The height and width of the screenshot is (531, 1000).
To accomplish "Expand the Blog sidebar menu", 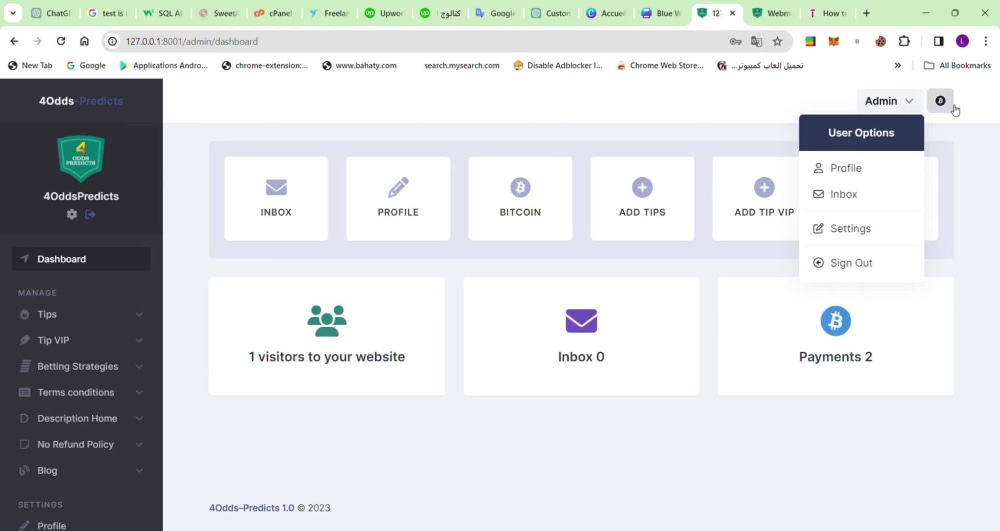I will (x=81, y=470).
